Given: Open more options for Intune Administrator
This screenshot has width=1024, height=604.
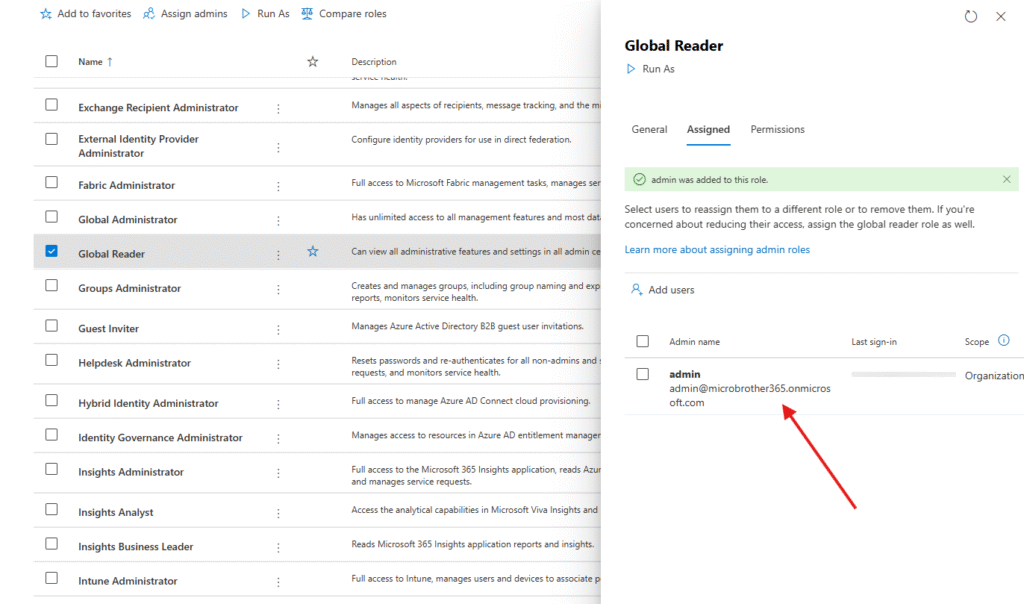Looking at the screenshot, I should [x=278, y=581].
